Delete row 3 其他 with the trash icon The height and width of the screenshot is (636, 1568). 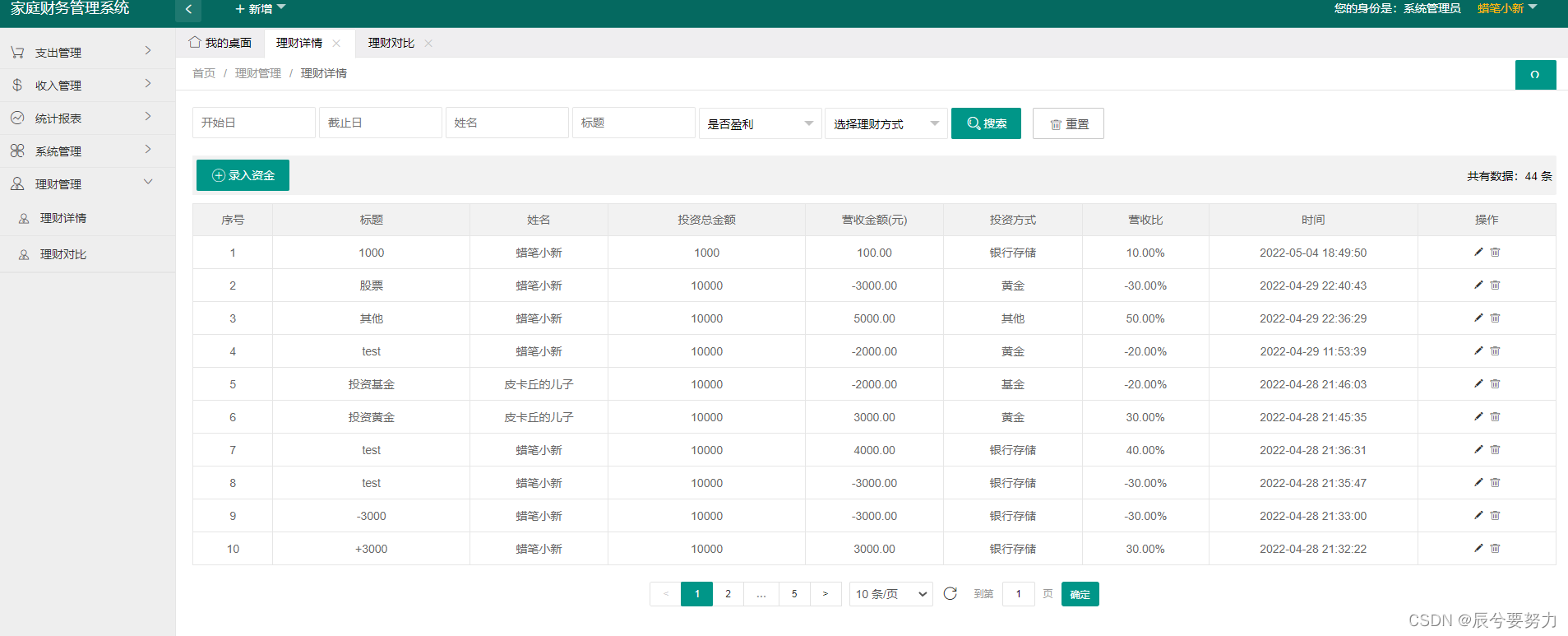pyautogui.click(x=1495, y=318)
